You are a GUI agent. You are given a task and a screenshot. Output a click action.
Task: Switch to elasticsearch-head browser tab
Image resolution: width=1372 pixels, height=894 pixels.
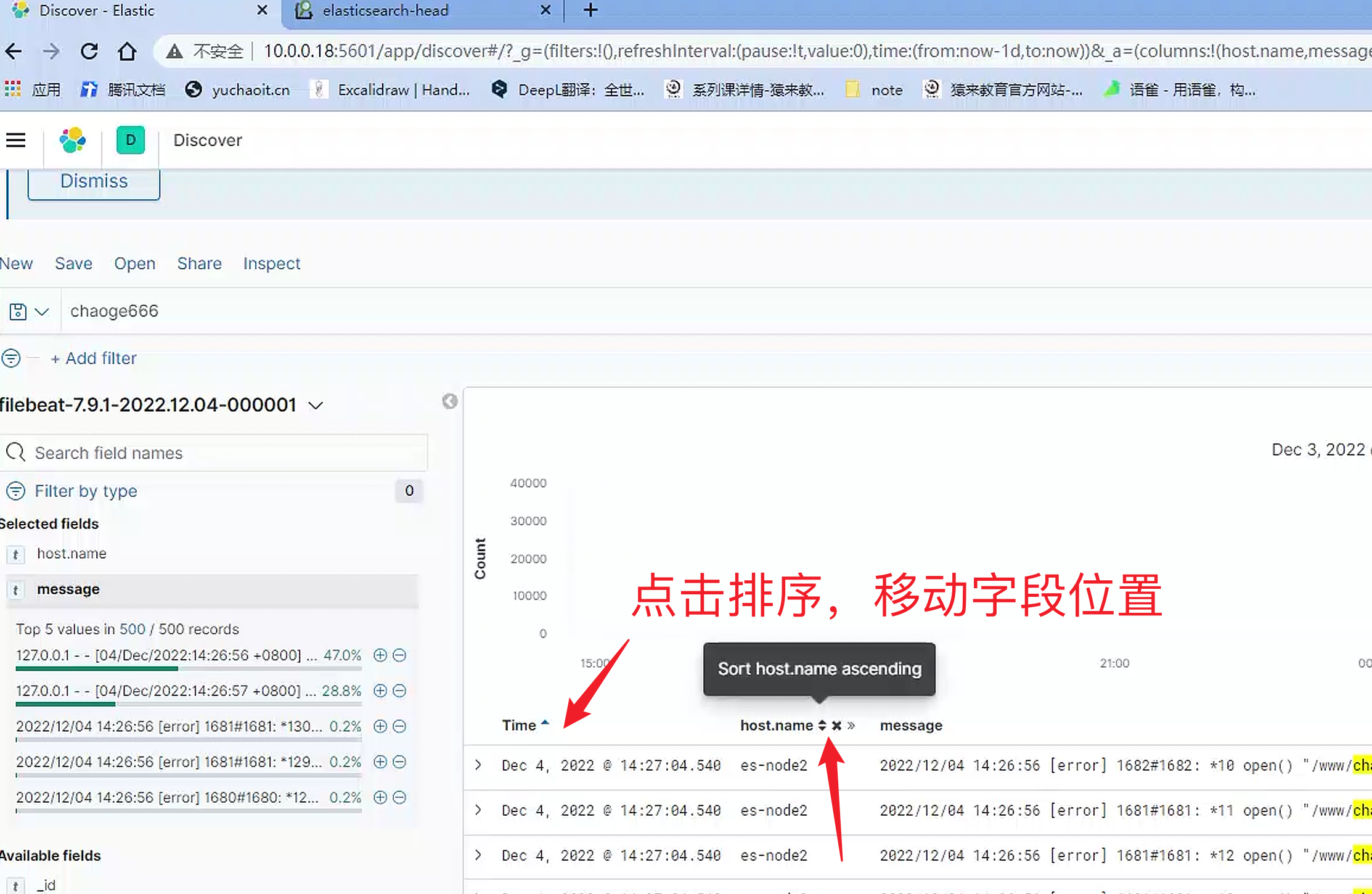click(x=385, y=10)
